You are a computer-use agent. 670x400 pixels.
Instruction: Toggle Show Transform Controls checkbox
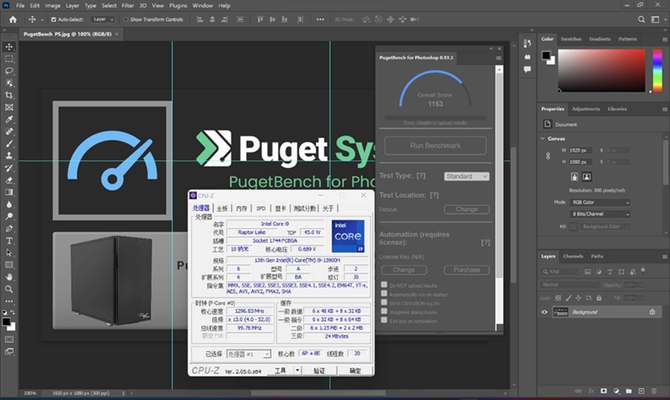(x=126, y=20)
